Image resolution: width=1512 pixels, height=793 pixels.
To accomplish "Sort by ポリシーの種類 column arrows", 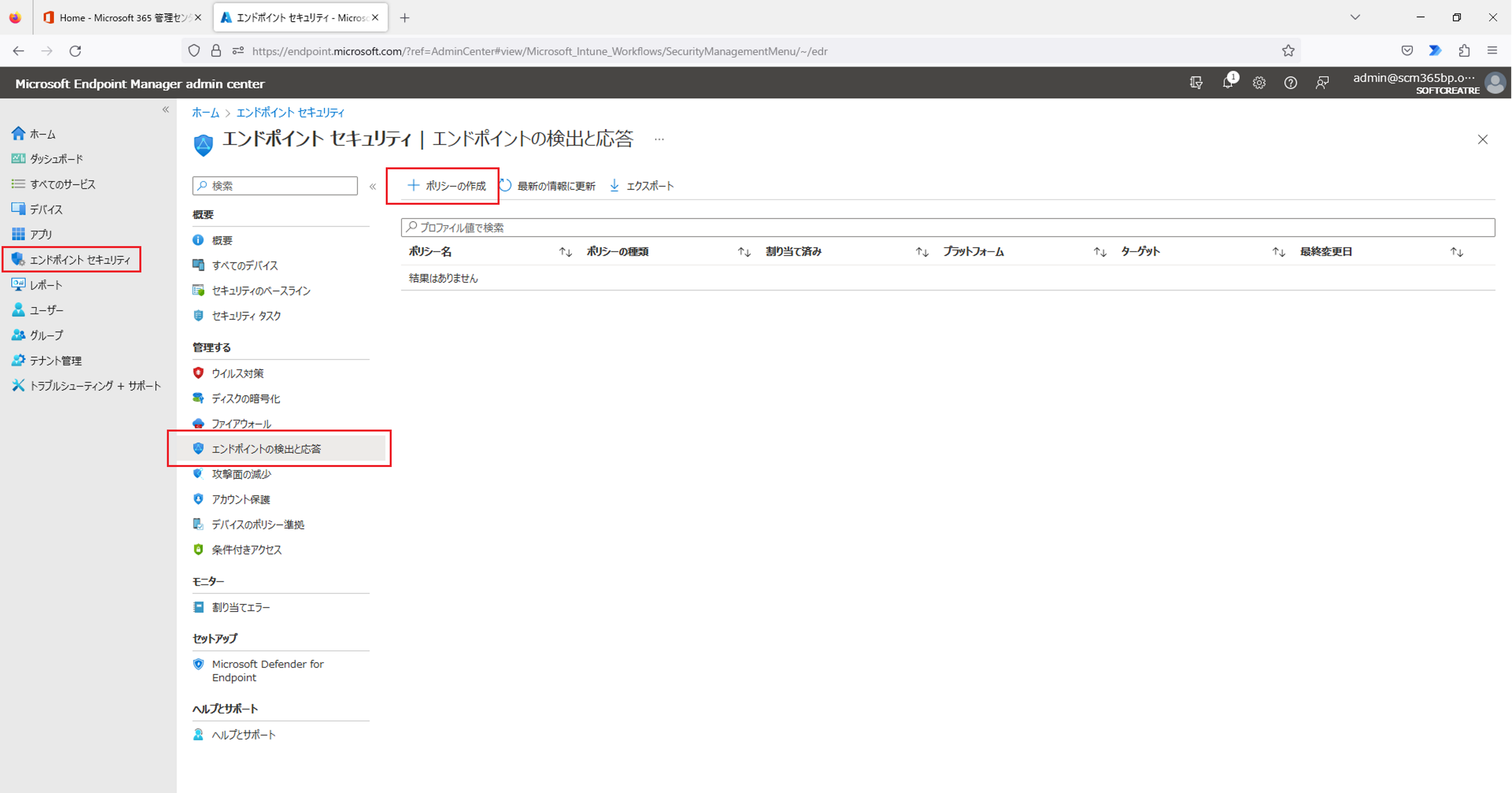I will tap(744, 252).
